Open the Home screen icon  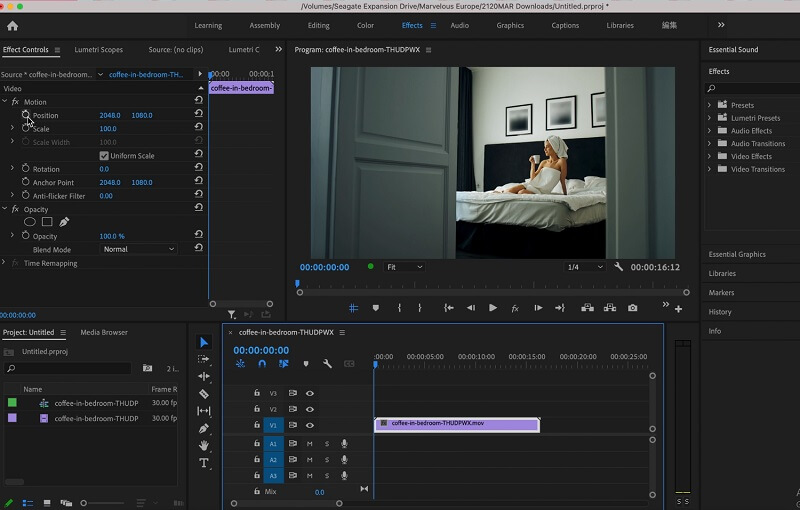point(12,26)
